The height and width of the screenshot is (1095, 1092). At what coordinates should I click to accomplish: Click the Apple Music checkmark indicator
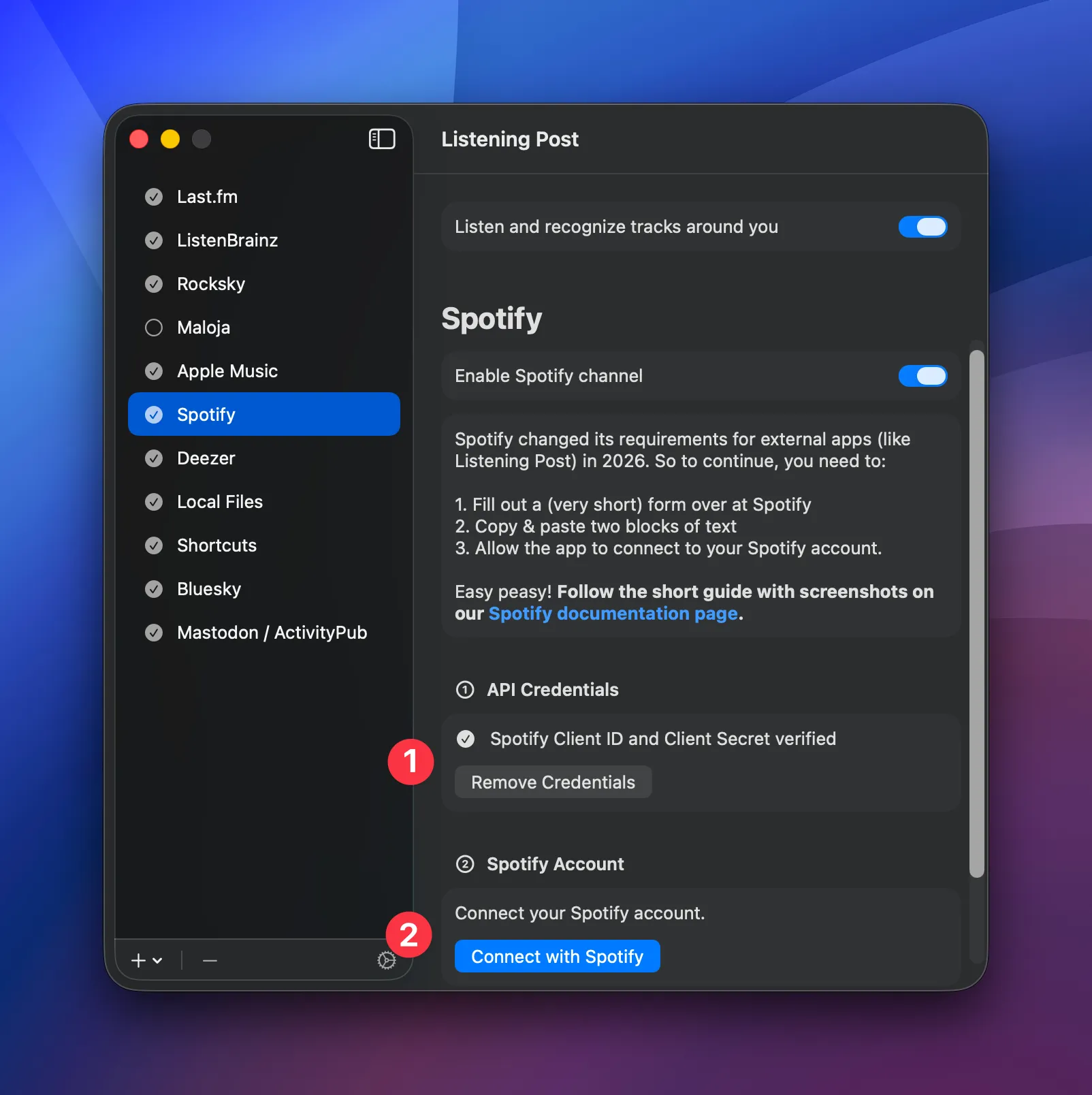(x=154, y=371)
